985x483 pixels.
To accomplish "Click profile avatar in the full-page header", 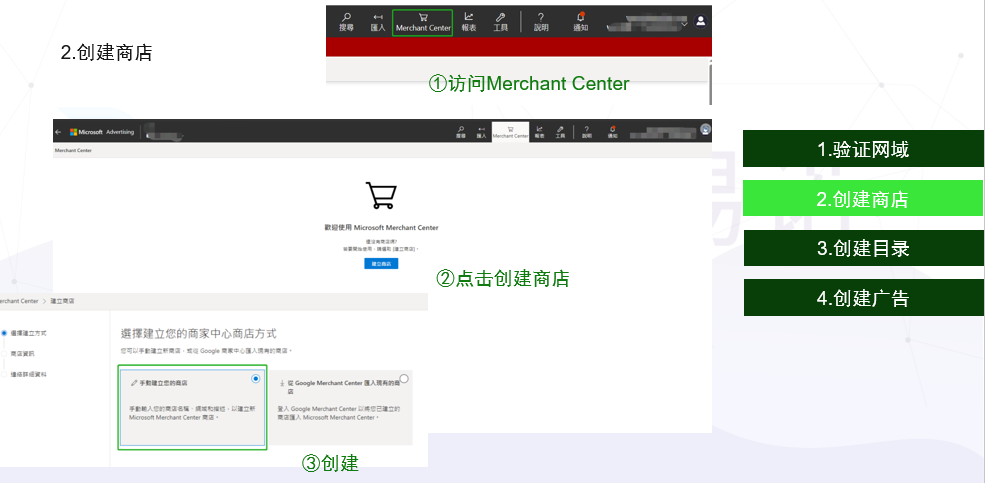I will click(x=705, y=129).
